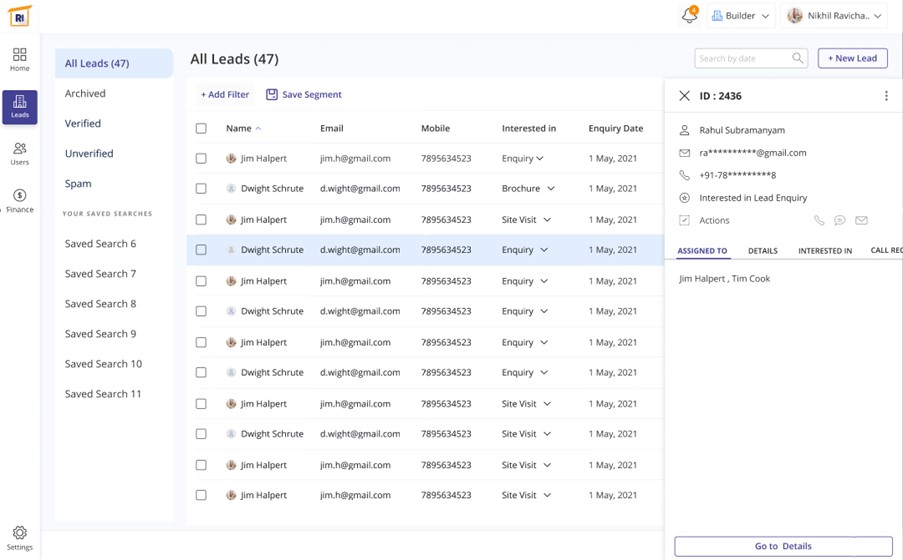The width and height of the screenshot is (903, 560).
Task: Expand the Builder dropdown in the top bar
Action: point(741,16)
